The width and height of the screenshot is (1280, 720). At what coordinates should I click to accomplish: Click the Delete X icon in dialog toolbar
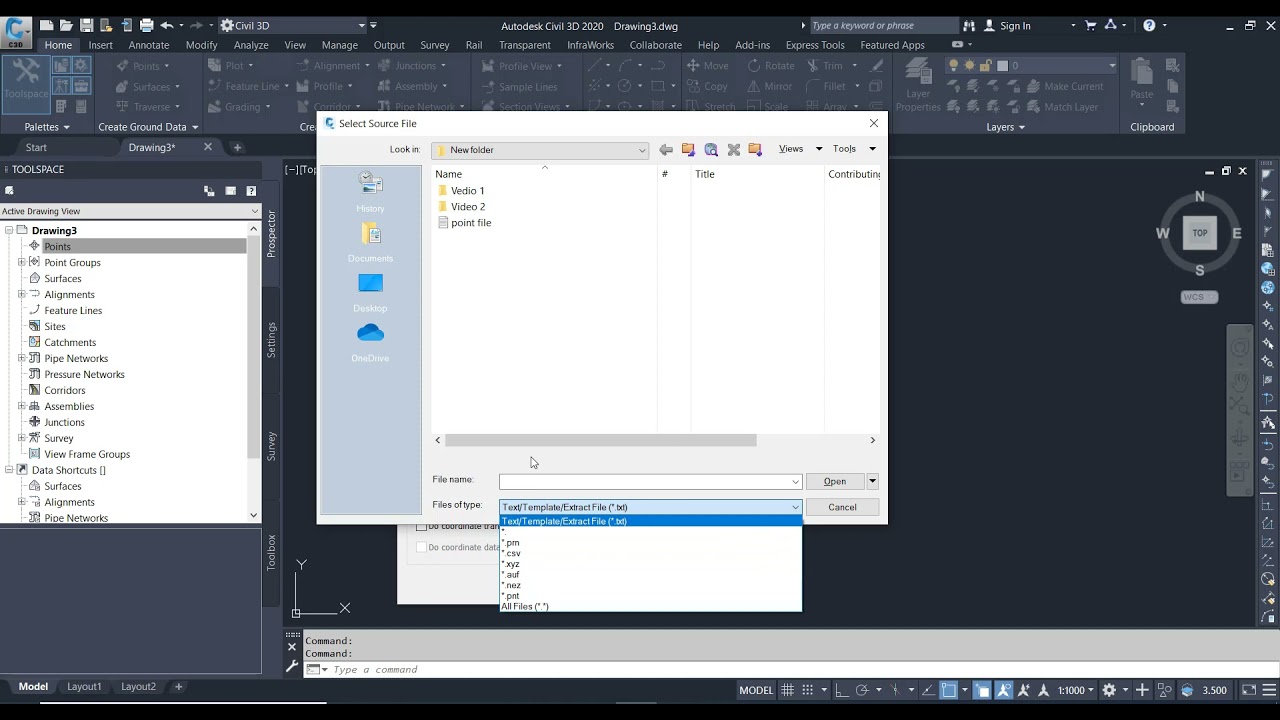coord(733,150)
